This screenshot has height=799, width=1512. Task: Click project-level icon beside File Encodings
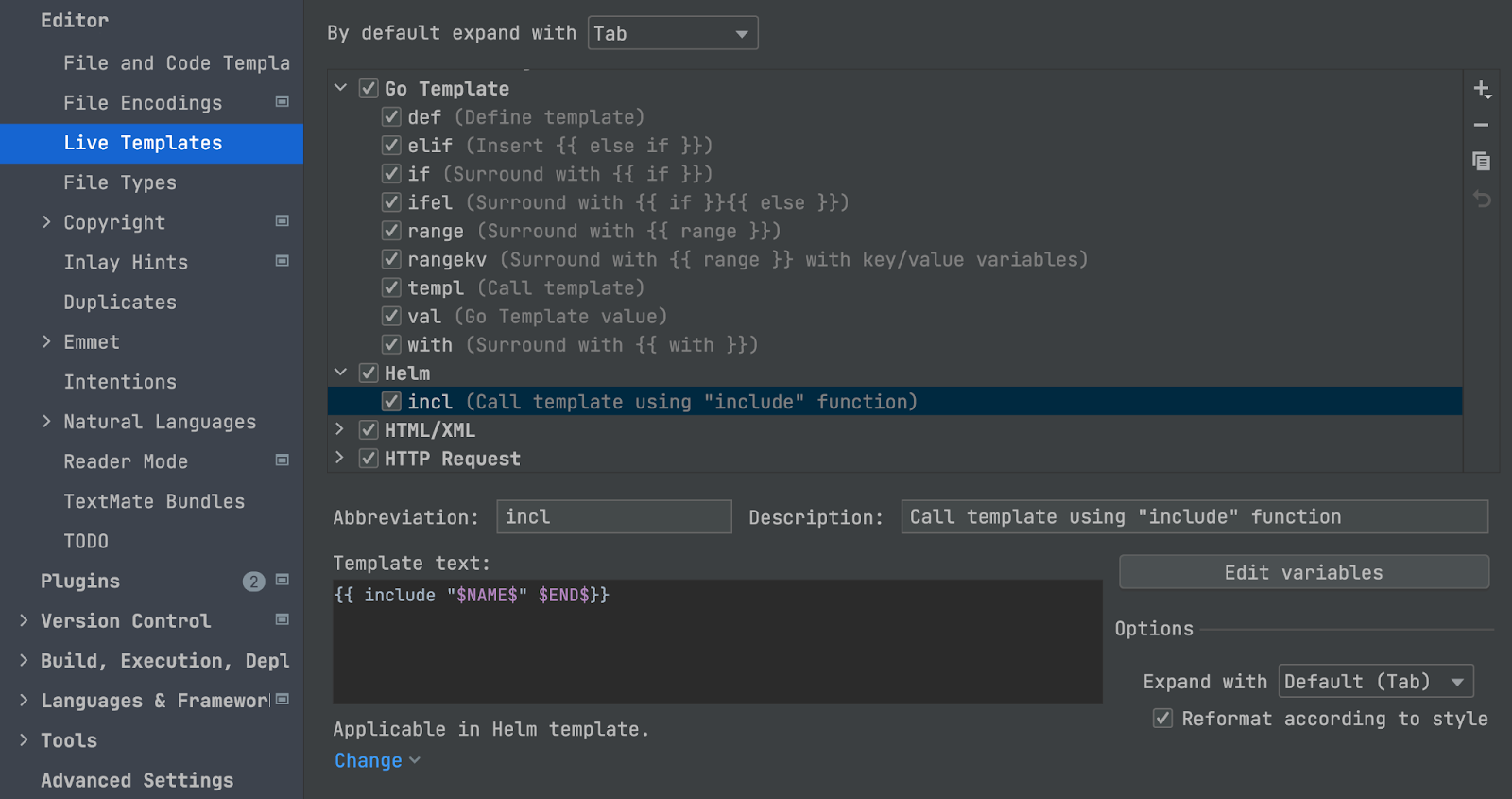[282, 101]
